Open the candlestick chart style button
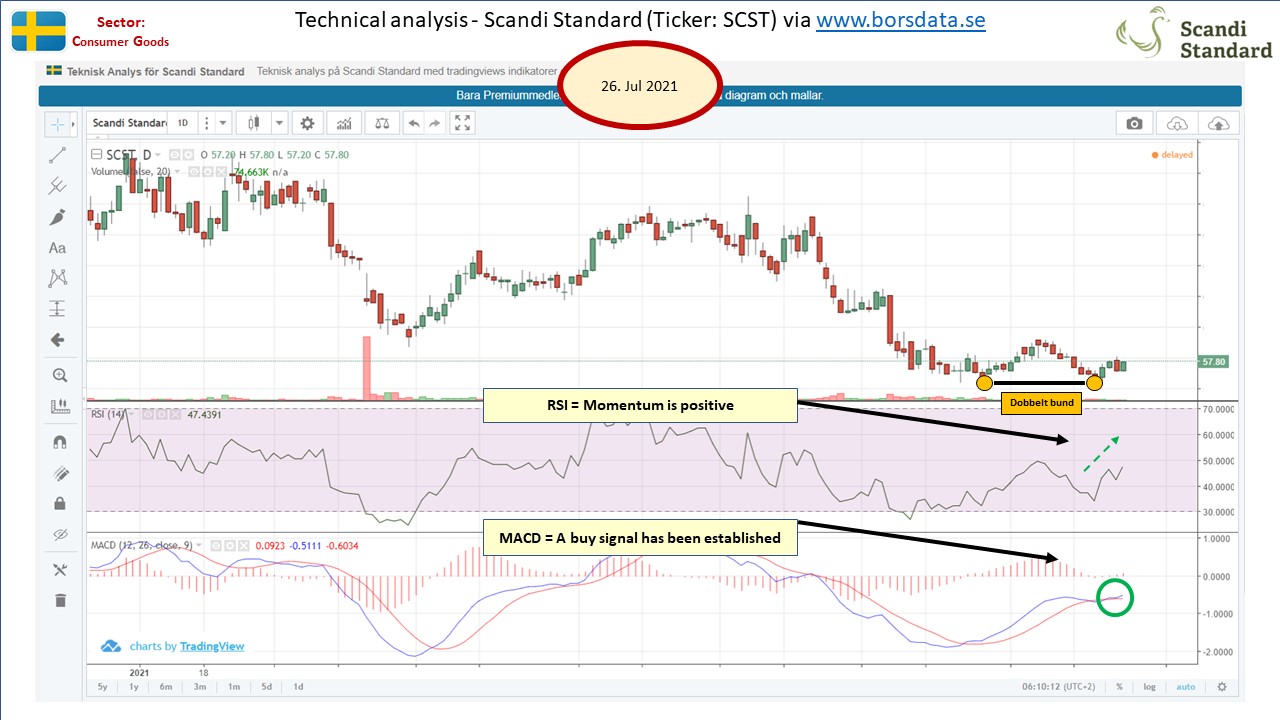This screenshot has width=1280, height=720. [x=253, y=123]
